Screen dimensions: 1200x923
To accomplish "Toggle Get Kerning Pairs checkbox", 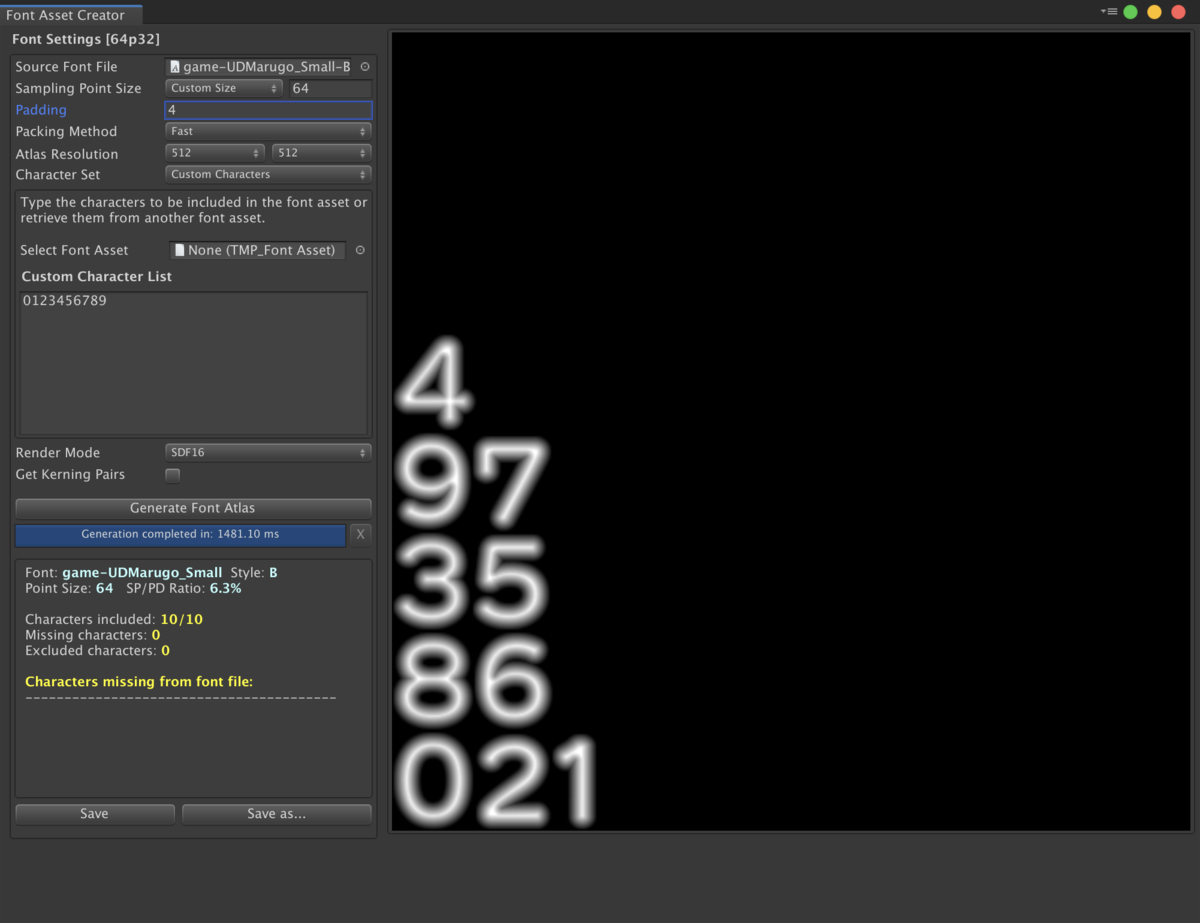I will (173, 475).
